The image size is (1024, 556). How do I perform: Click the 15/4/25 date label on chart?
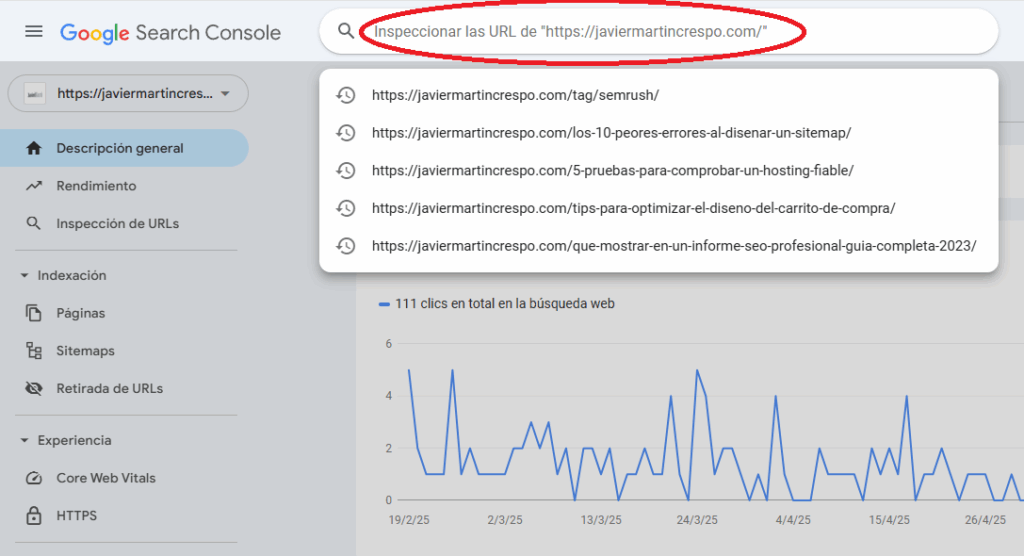[x=889, y=520]
